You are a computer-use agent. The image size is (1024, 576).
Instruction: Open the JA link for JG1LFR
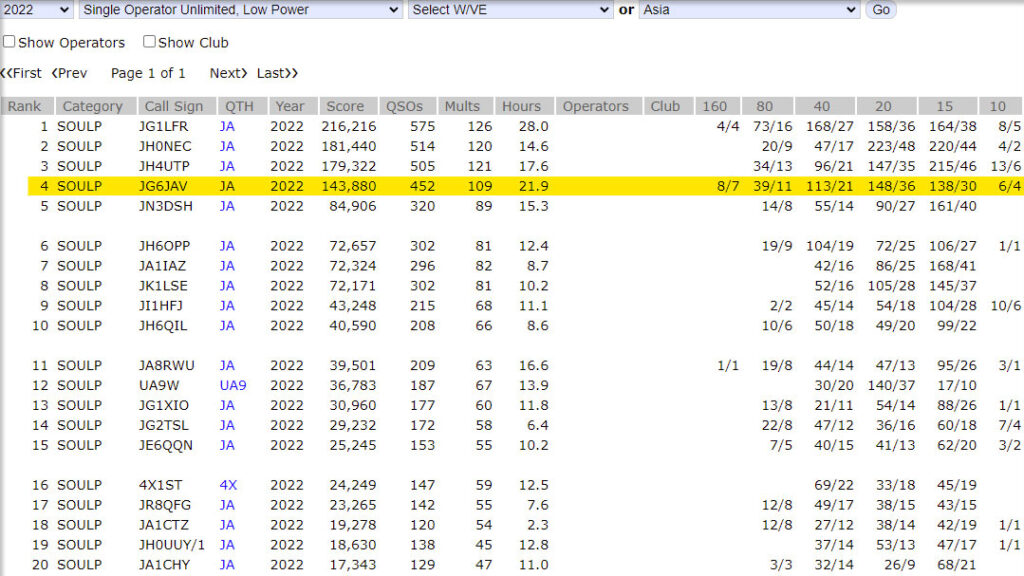coord(227,126)
